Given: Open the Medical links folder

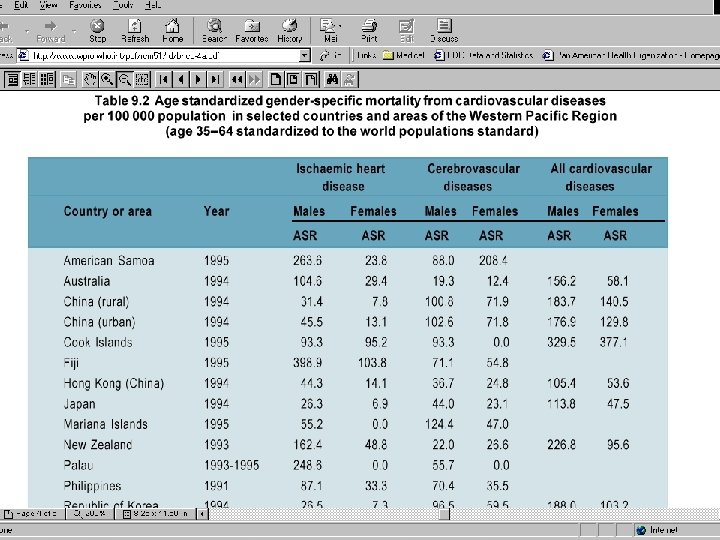Looking at the screenshot, I should tap(403, 56).
